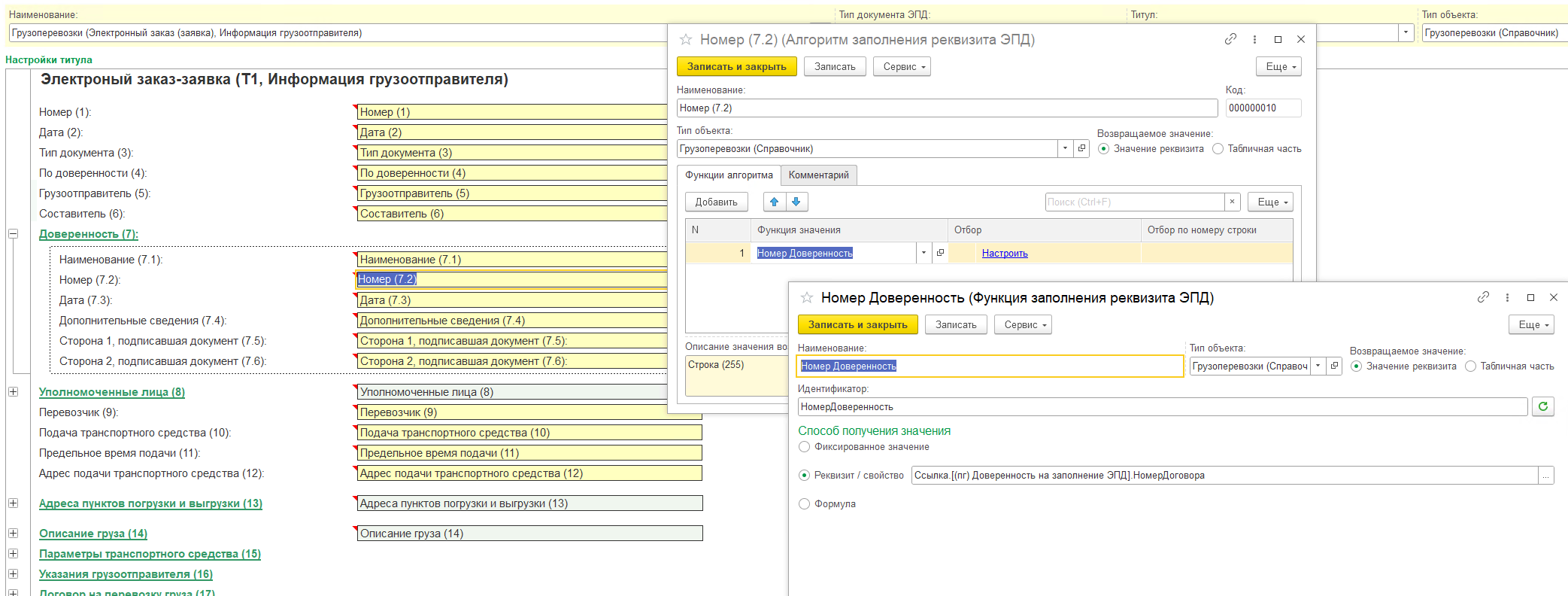Switch to the Комментарий tab
The height and width of the screenshot is (596, 1568).
coord(818,175)
